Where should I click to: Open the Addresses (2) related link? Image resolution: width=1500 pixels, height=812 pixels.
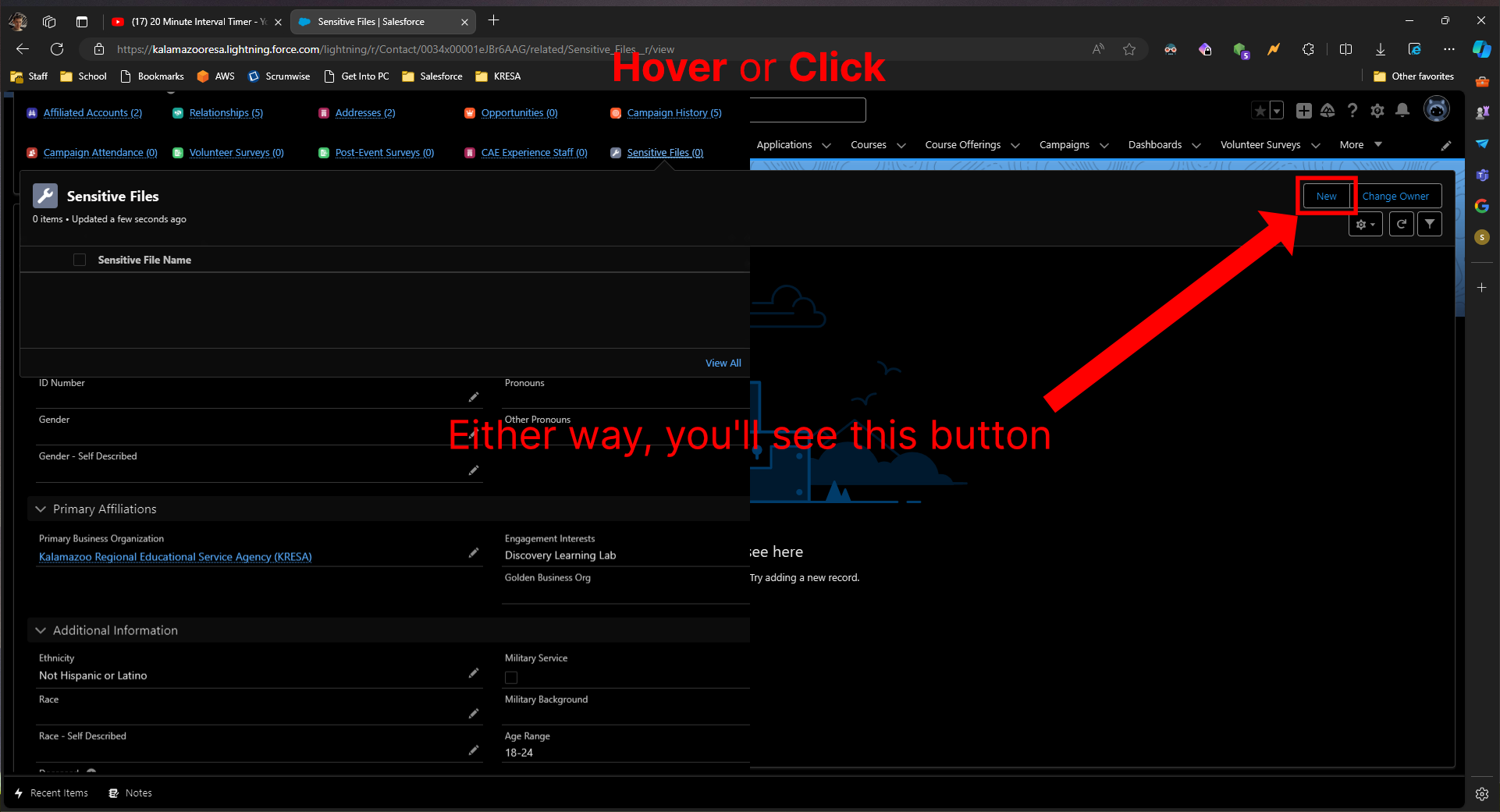365,113
